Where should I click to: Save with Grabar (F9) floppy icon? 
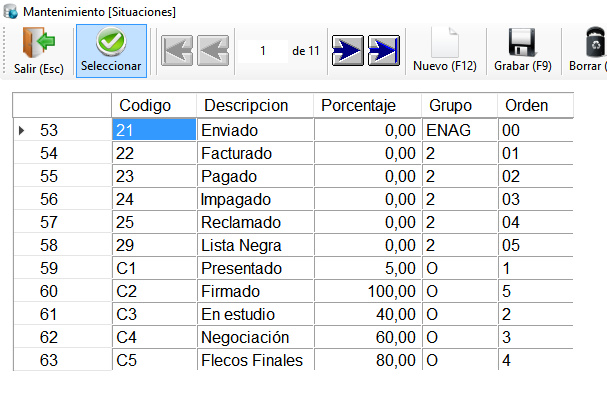[x=523, y=51]
